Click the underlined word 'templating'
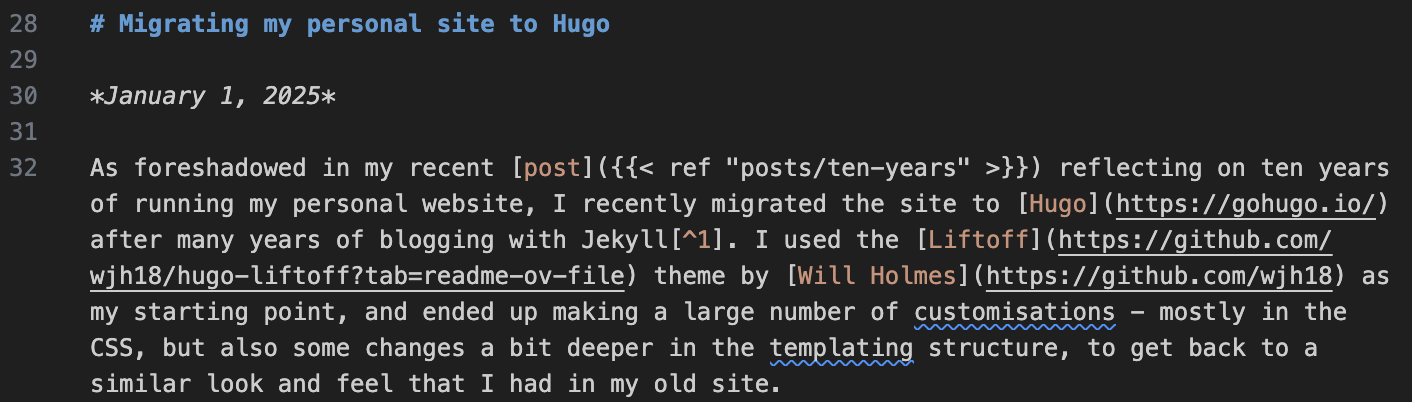1412x402 pixels. pyautogui.click(x=842, y=348)
